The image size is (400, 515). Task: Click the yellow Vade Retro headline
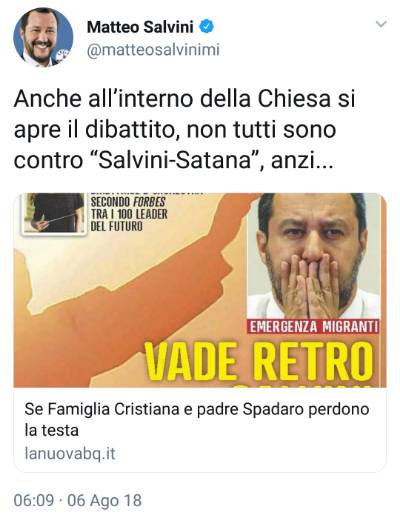click(259, 361)
